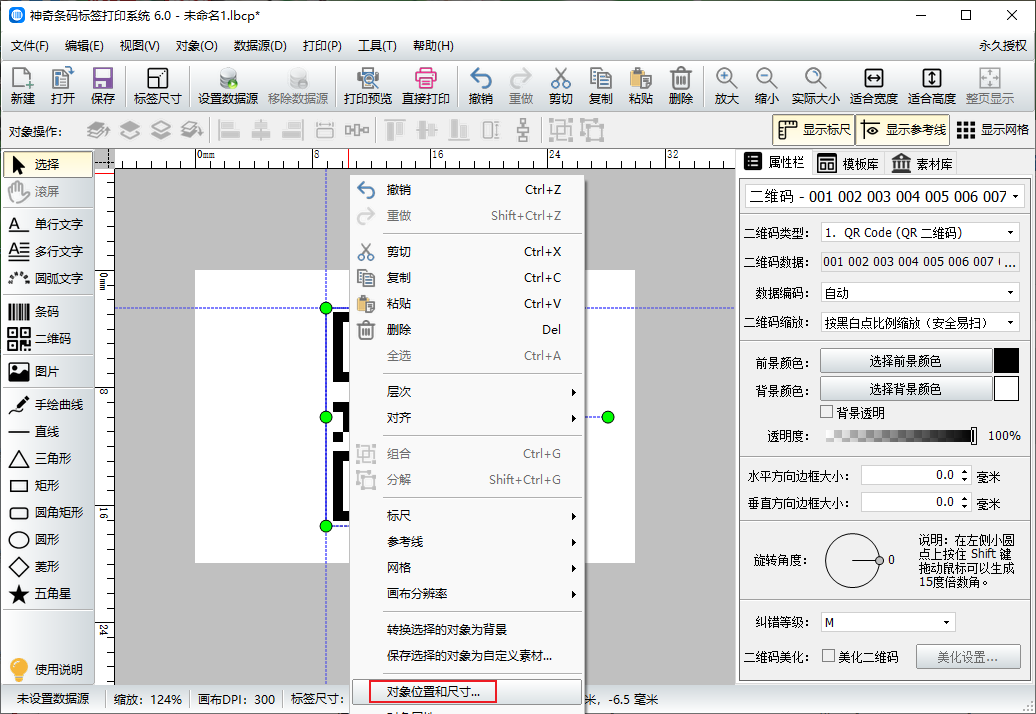The height and width of the screenshot is (714, 1036).
Task: Open the 数据源(D) menu
Action: (x=260, y=46)
